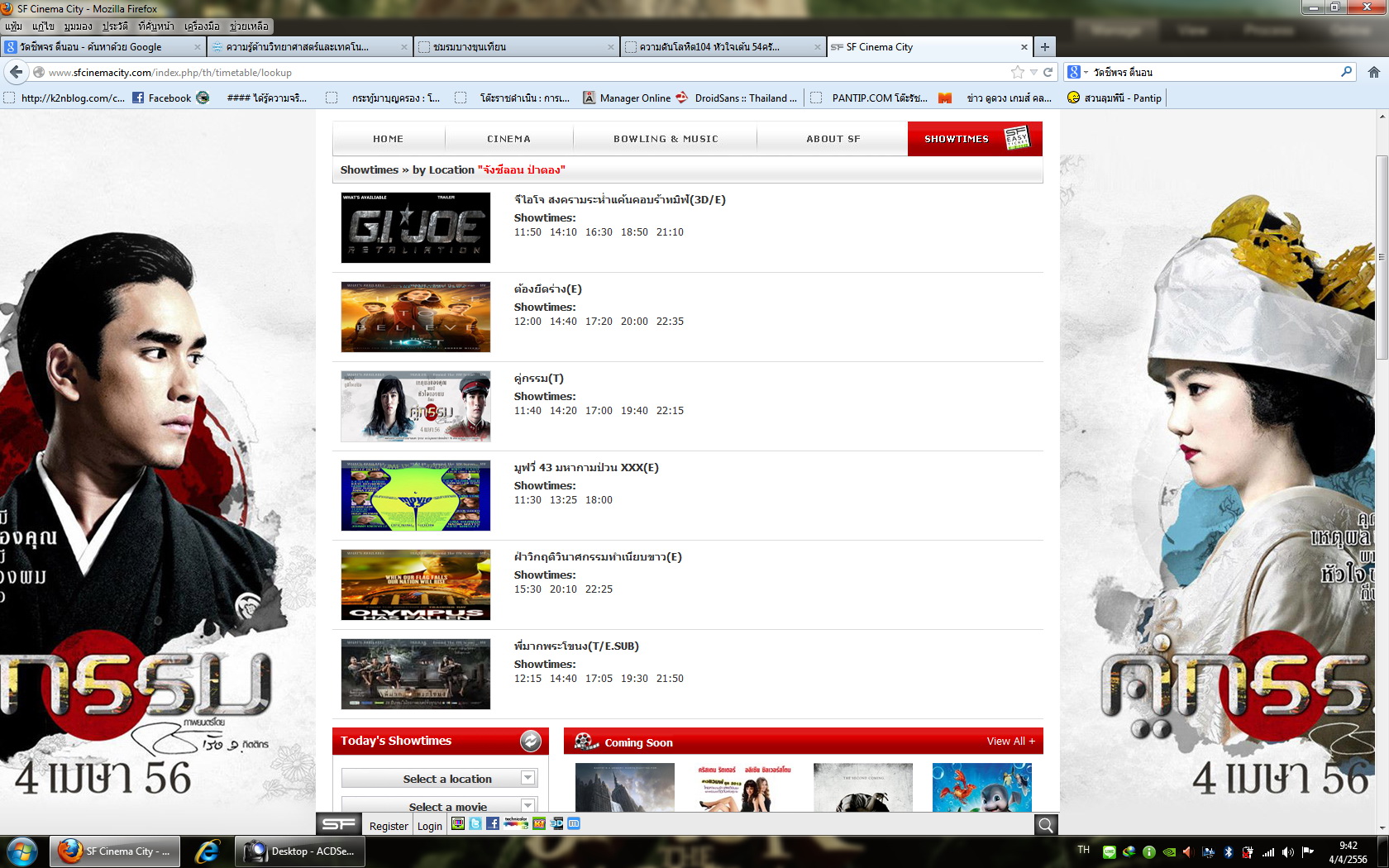Close the ชมรมบางขุนเทียน tab
The image size is (1389, 868).
point(611,47)
